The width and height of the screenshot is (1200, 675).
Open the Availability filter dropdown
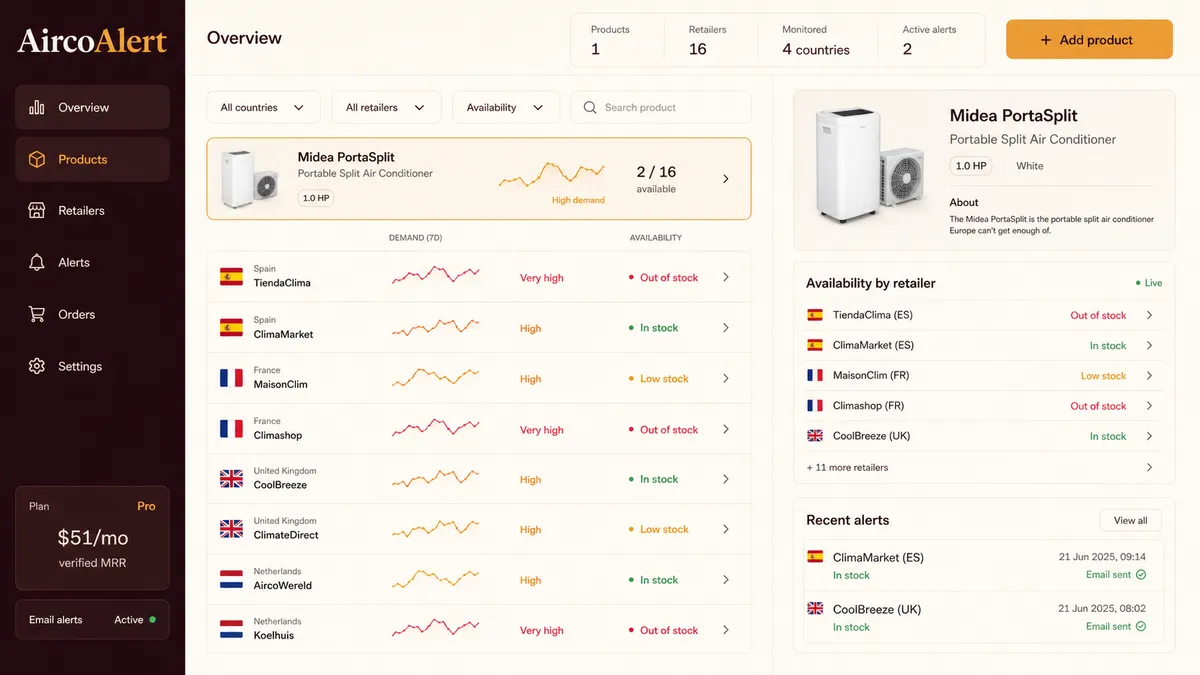[506, 107]
